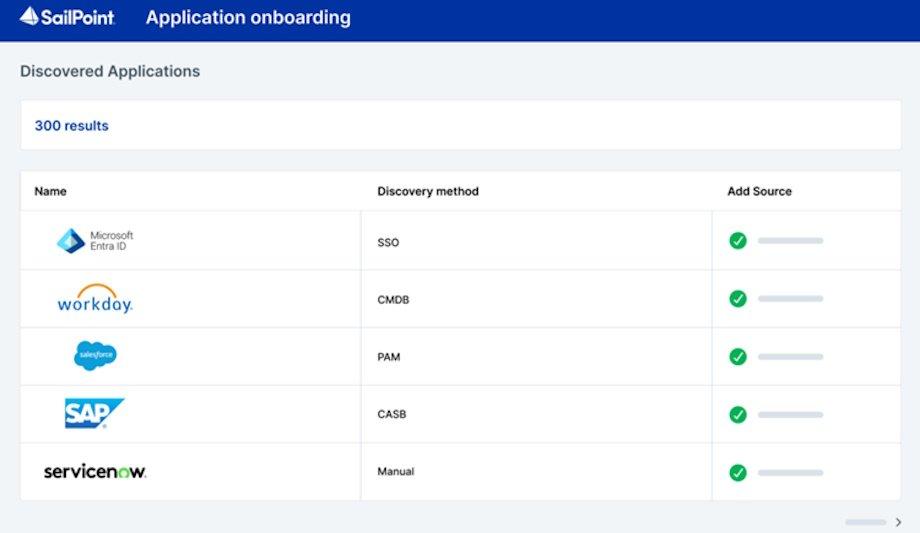Select the ServiceNow logo
Screen dimensions: 920x533
coord(95,471)
